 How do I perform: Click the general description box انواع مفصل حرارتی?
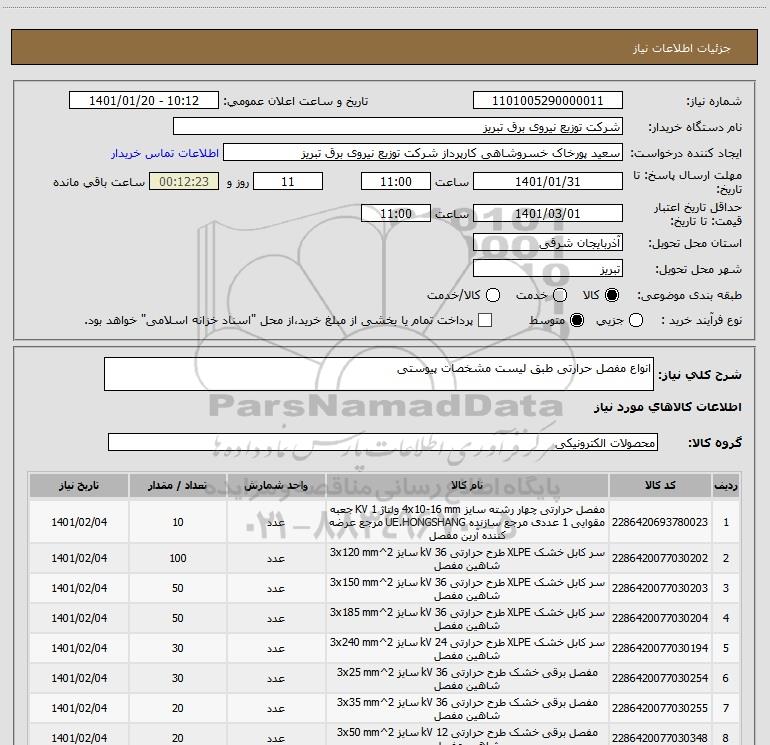[379, 374]
